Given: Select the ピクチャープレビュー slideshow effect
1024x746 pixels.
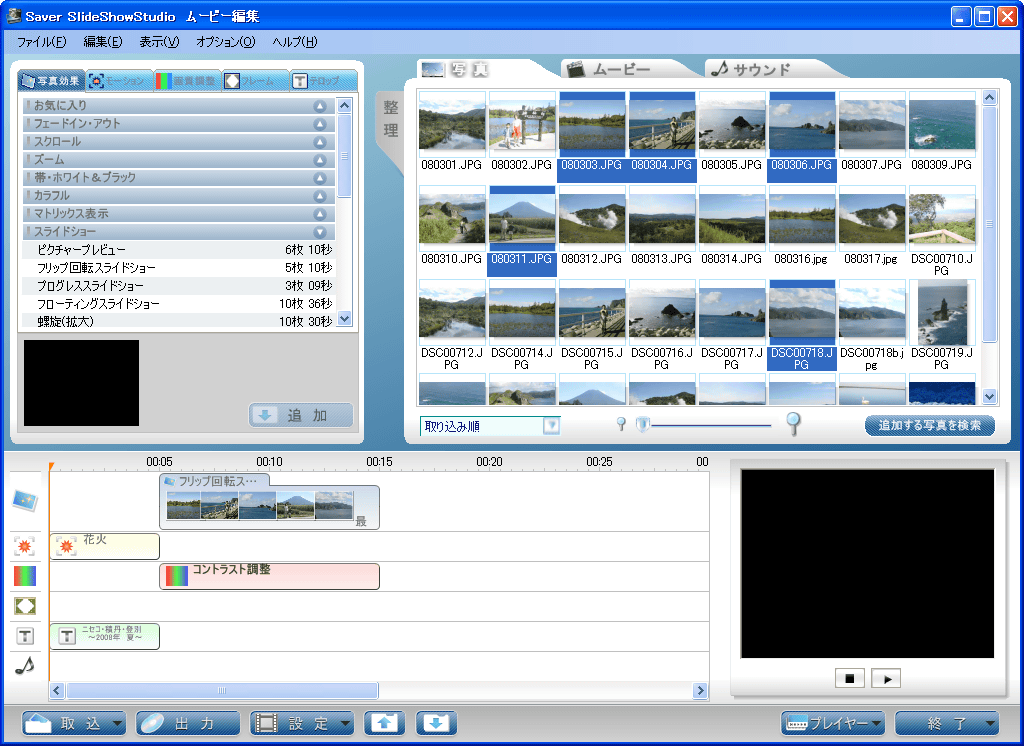Looking at the screenshot, I should [179, 250].
